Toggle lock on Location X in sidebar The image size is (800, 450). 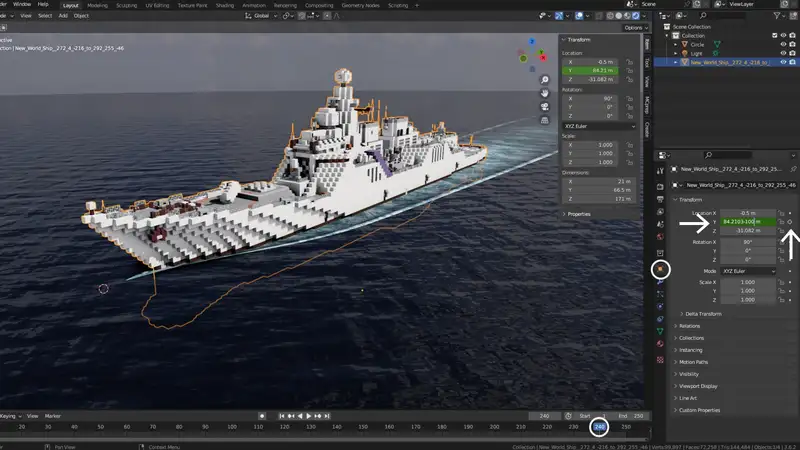(x=629, y=61)
